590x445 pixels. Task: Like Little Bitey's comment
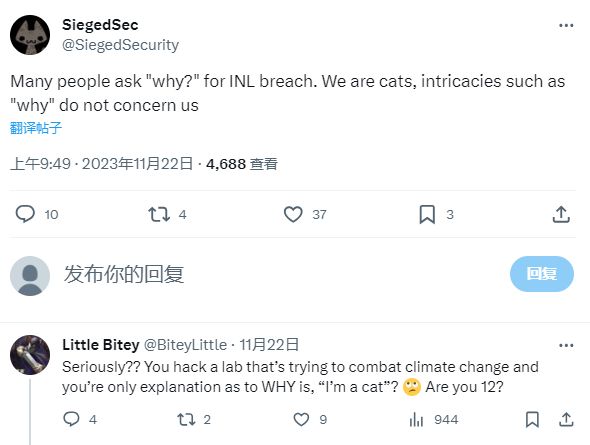click(x=301, y=419)
